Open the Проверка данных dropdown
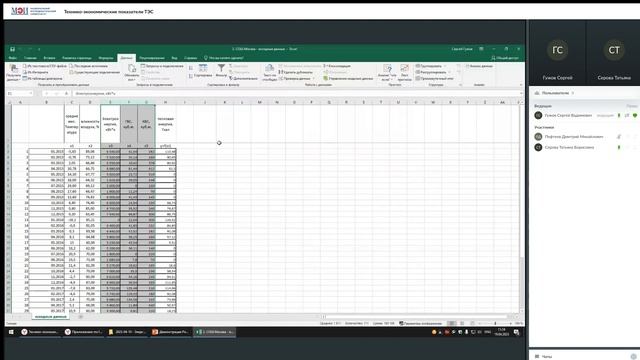Image resolution: width=640 pixels, height=360 pixels. tap(297, 78)
